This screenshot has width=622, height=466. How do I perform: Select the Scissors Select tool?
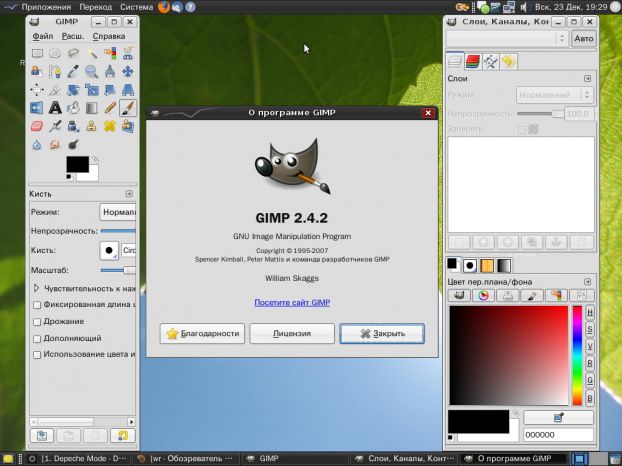point(128,53)
